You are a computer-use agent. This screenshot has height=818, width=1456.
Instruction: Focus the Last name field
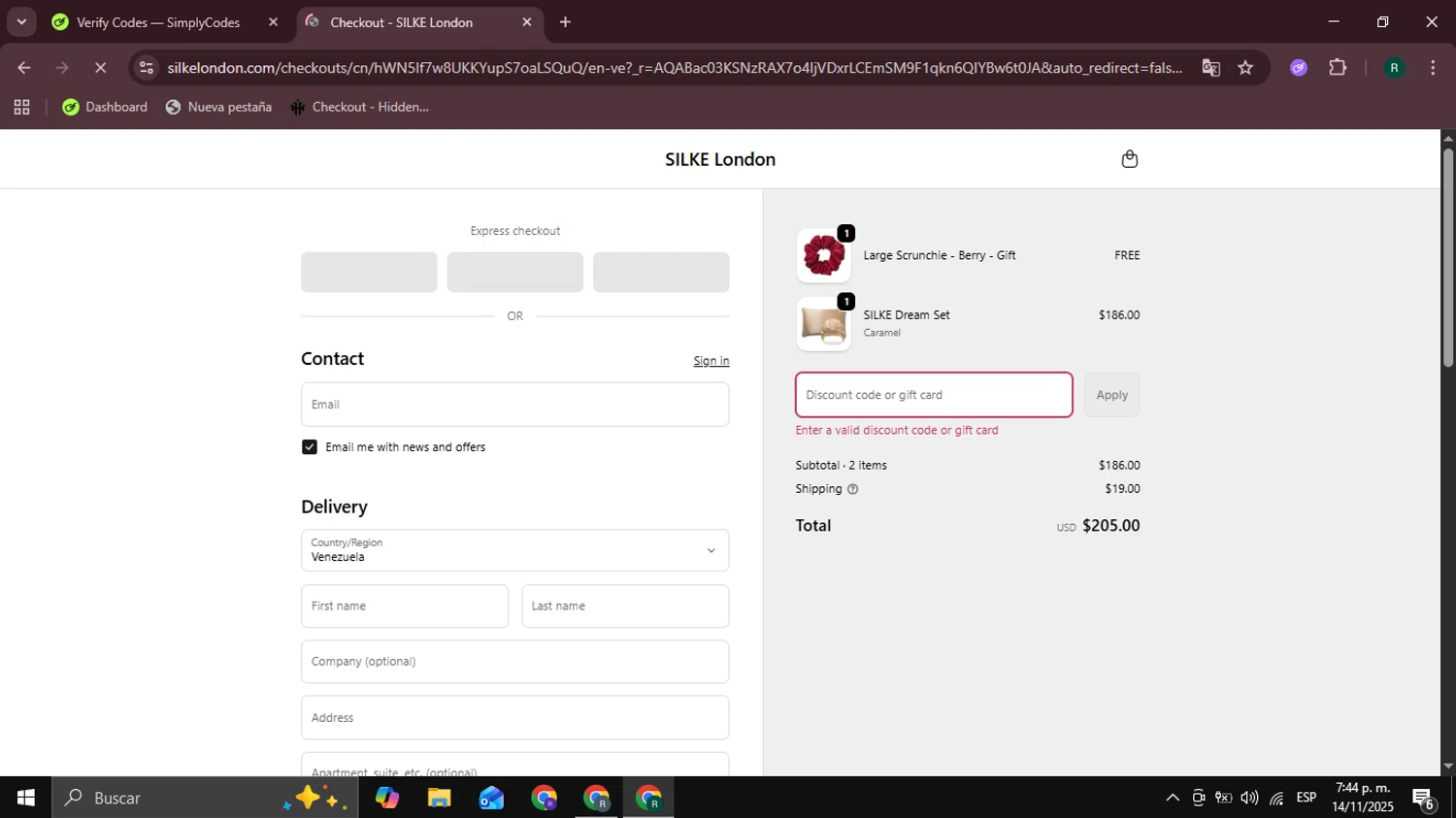coord(625,606)
